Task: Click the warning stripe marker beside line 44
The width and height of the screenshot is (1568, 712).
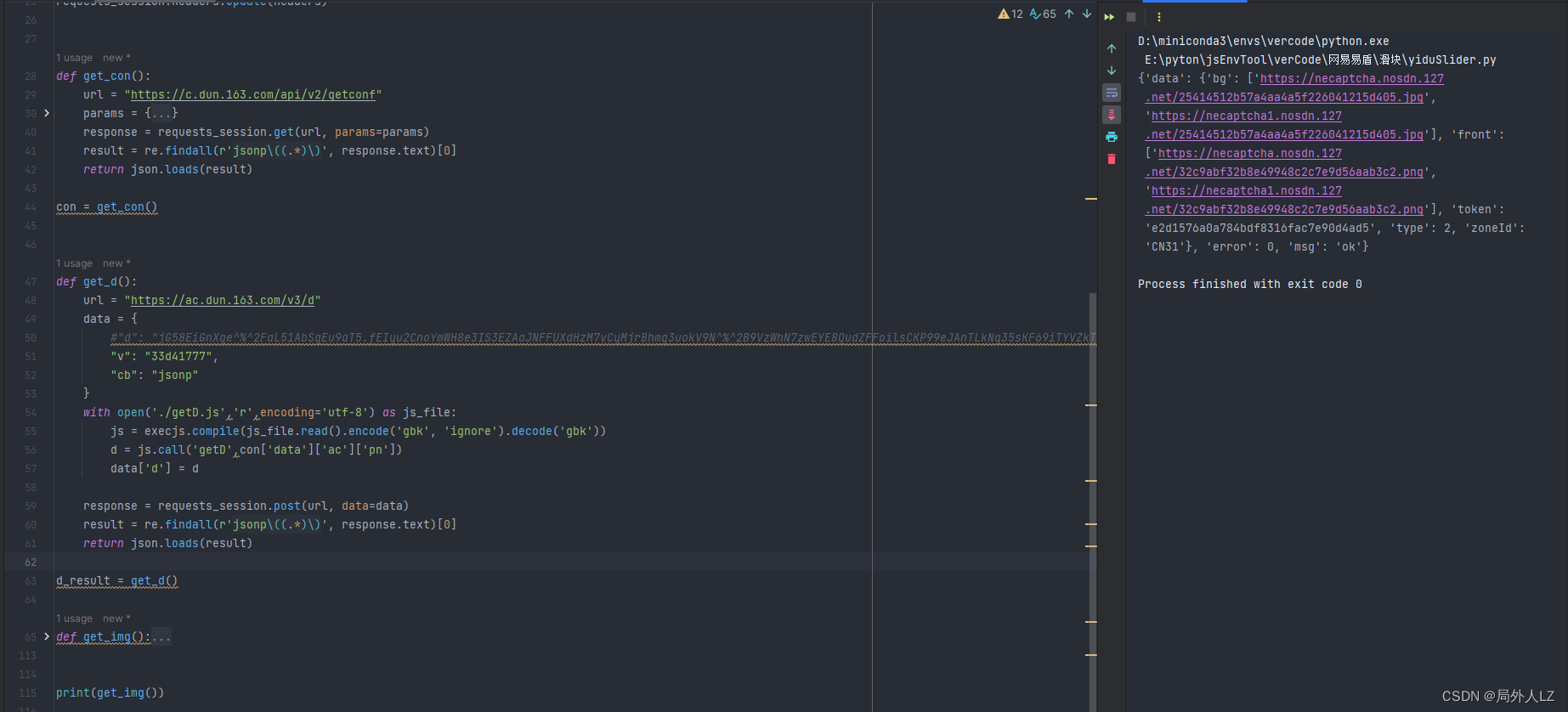Action: [1091, 199]
